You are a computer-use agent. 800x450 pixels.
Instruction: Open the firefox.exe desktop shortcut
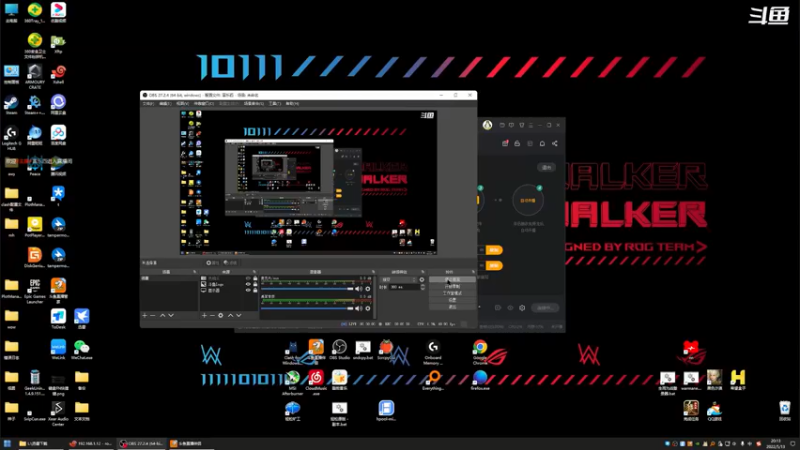[x=480, y=381]
